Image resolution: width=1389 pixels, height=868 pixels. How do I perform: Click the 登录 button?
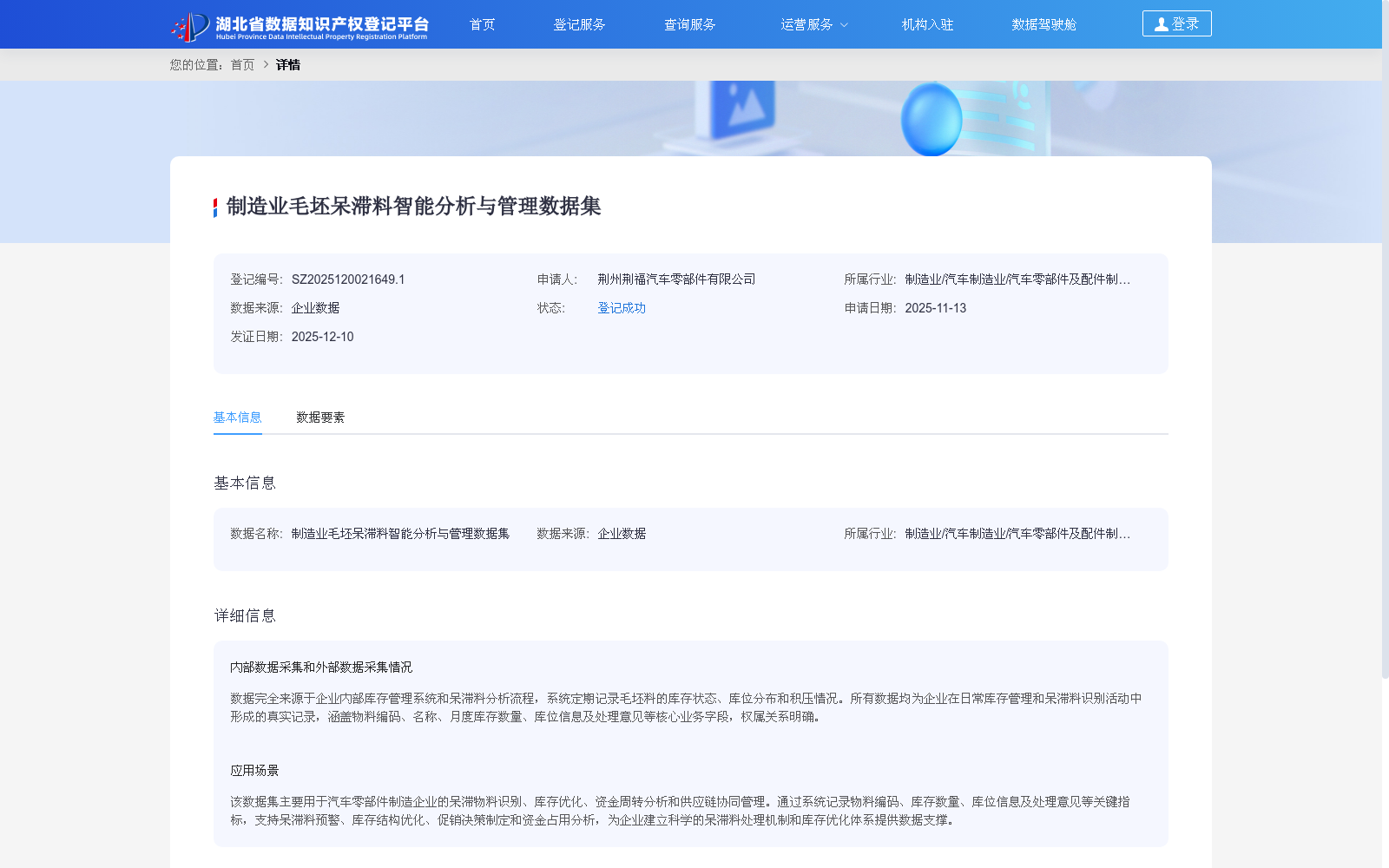pyautogui.click(x=1176, y=23)
